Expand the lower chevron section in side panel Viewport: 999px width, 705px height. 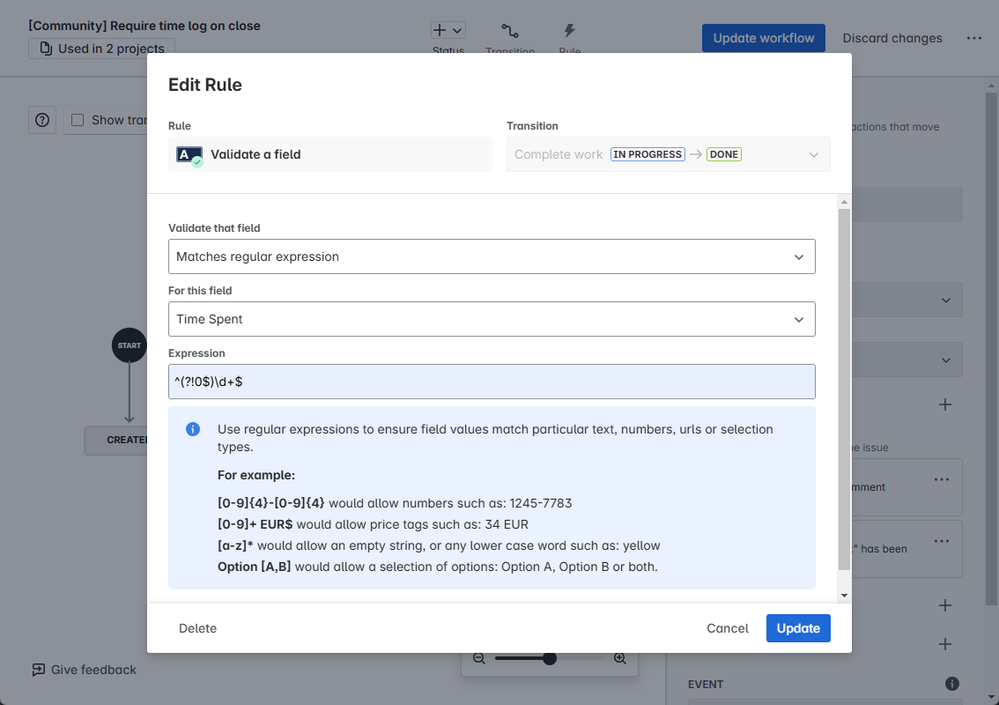(946, 360)
